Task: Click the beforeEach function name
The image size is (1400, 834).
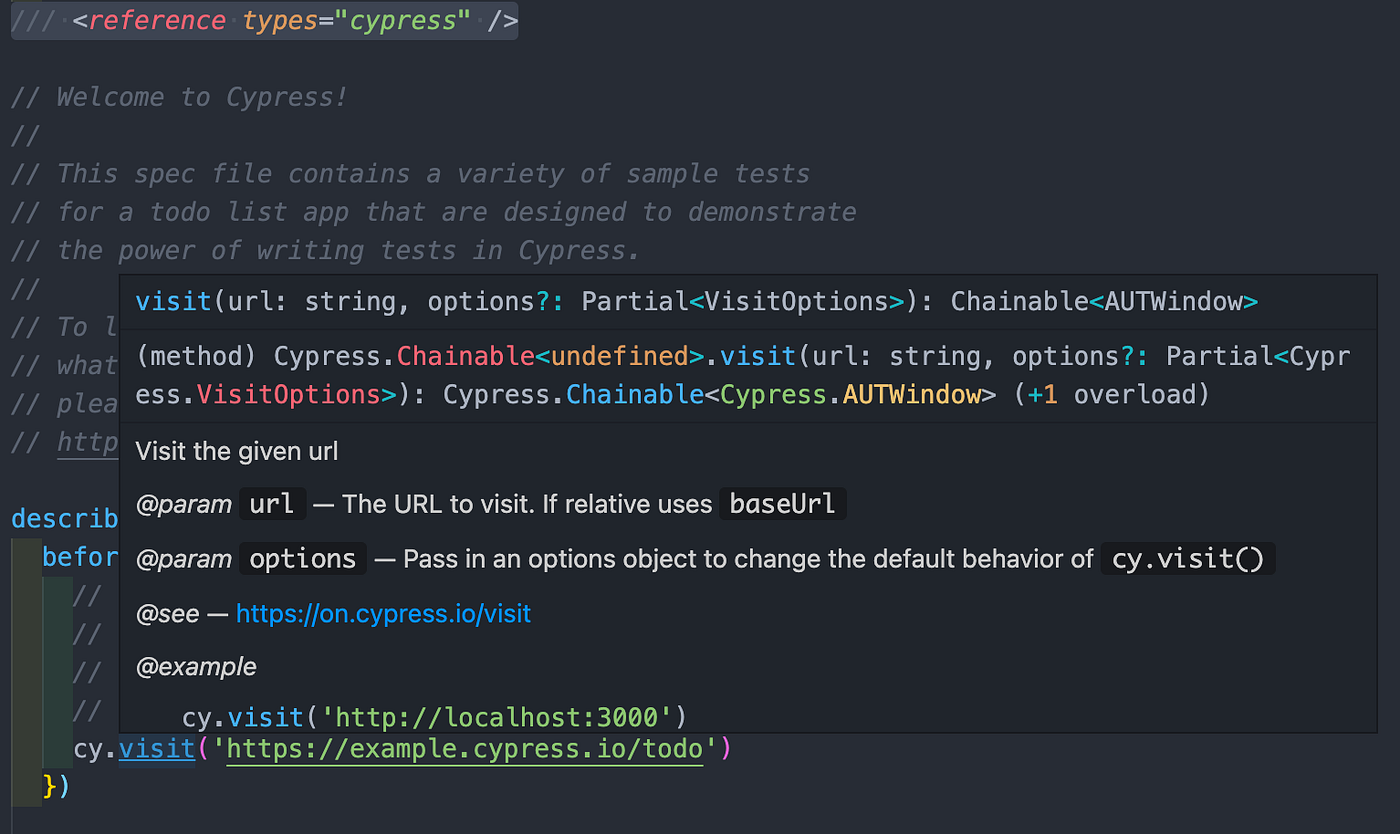Action: tap(81, 557)
